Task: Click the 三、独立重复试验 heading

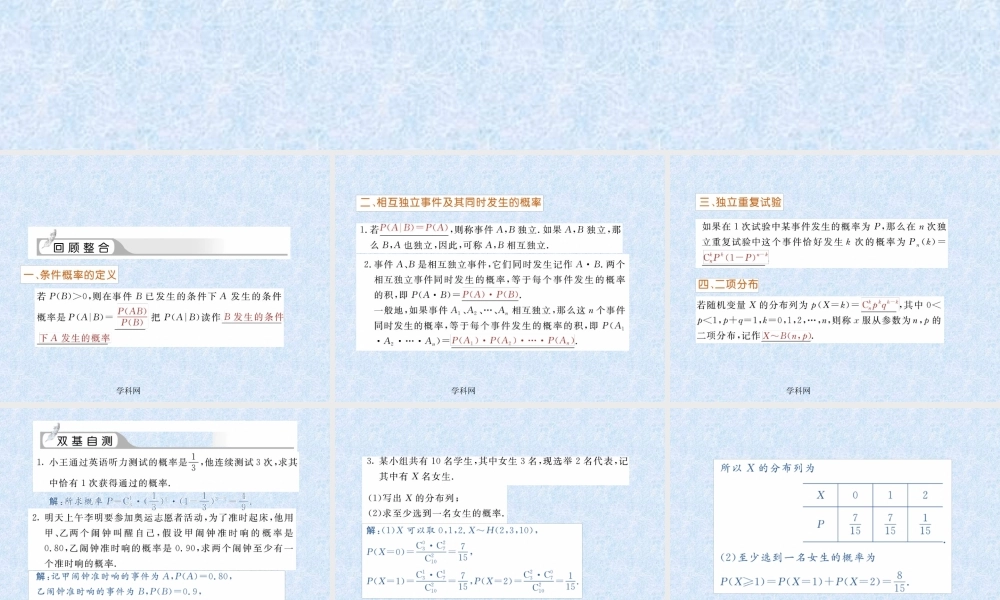Action: point(740,202)
